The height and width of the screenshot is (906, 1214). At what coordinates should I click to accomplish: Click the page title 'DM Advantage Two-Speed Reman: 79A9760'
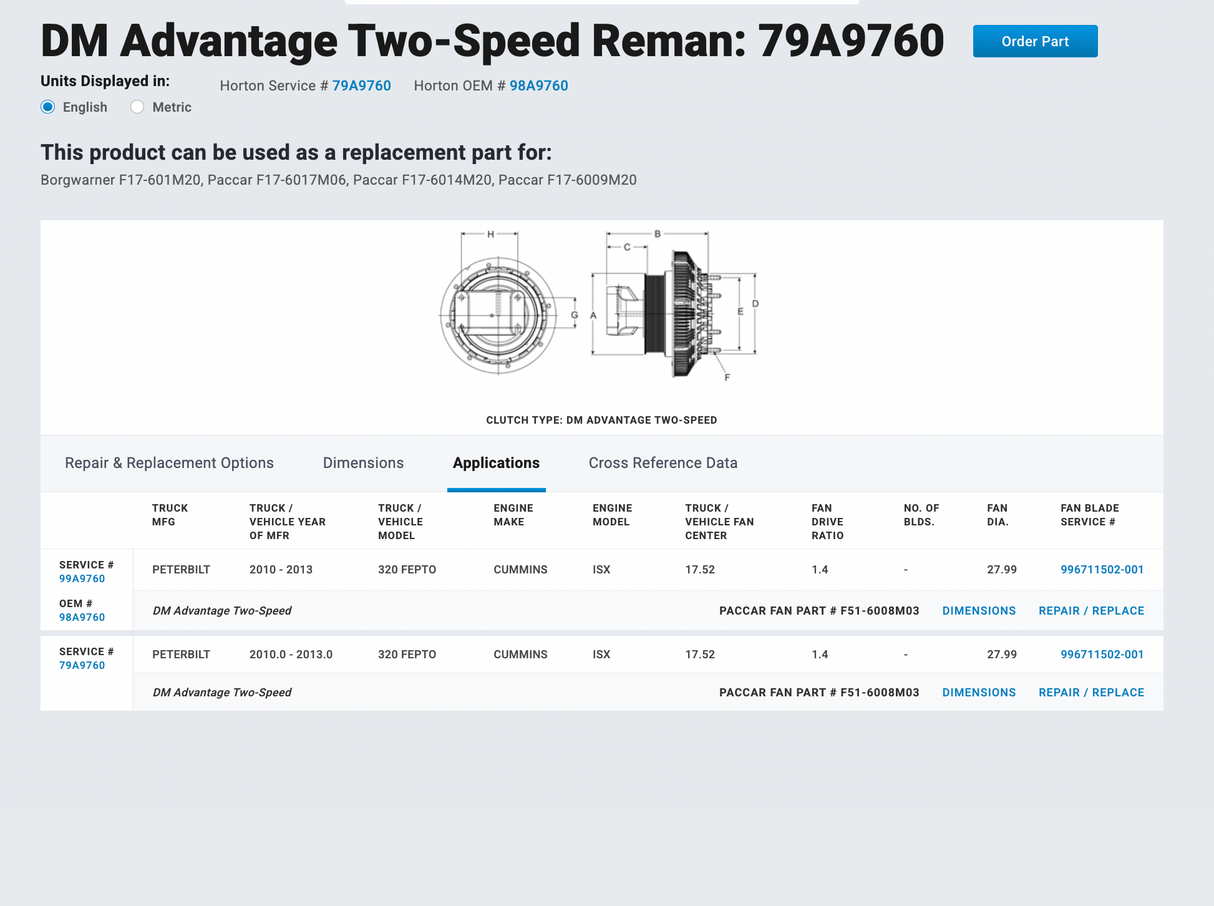[492, 41]
